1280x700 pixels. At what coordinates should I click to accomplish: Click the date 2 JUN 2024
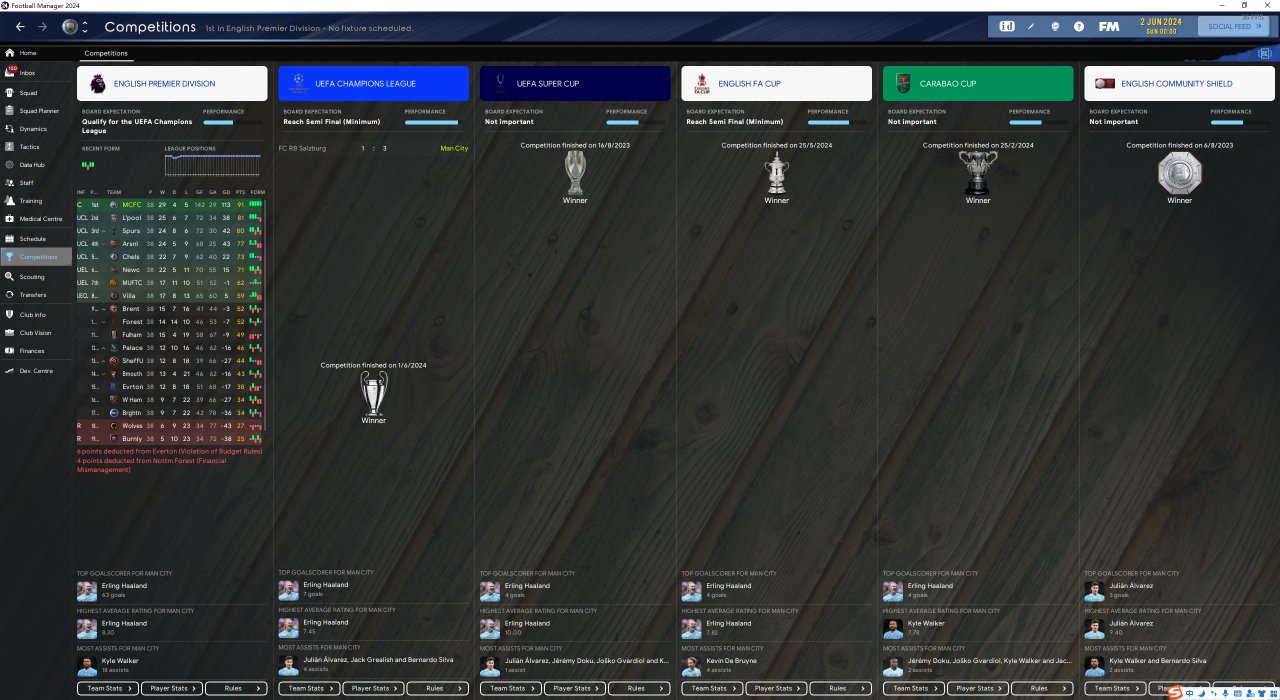[1161, 21]
